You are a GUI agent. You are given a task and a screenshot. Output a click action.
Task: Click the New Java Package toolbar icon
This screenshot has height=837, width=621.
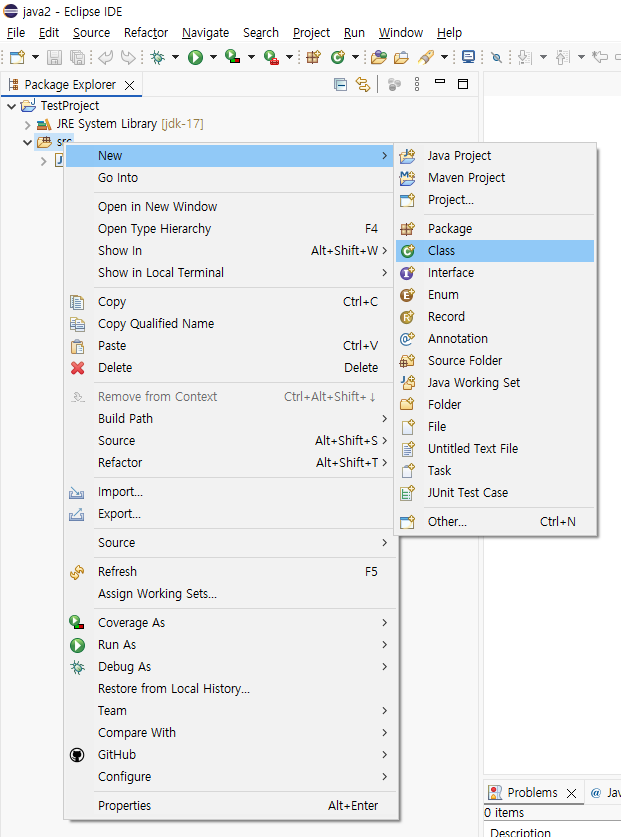(x=313, y=57)
